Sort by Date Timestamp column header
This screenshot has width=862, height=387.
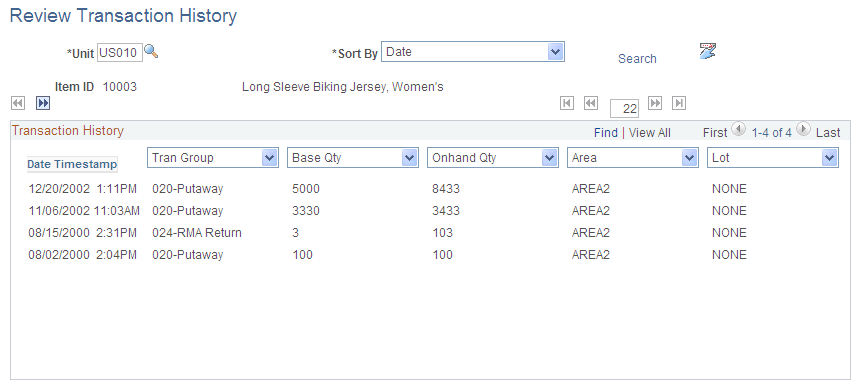click(72, 164)
